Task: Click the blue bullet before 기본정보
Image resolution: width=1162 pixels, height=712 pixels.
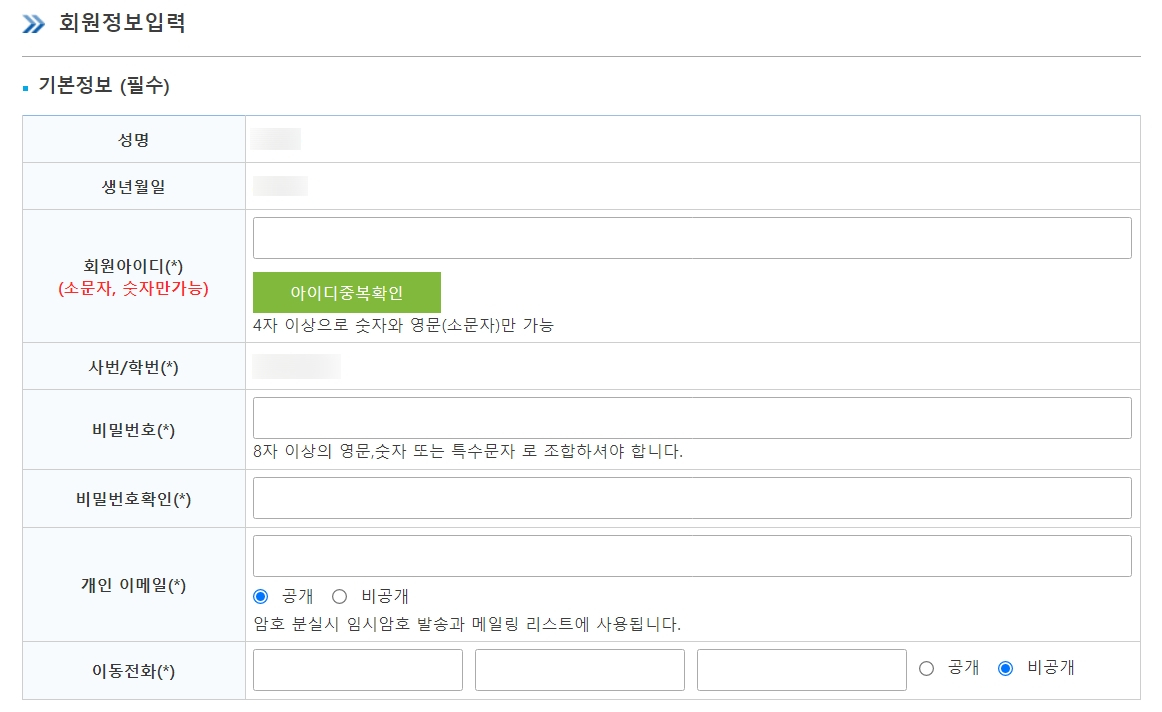Action: pyautogui.click(x=26, y=89)
